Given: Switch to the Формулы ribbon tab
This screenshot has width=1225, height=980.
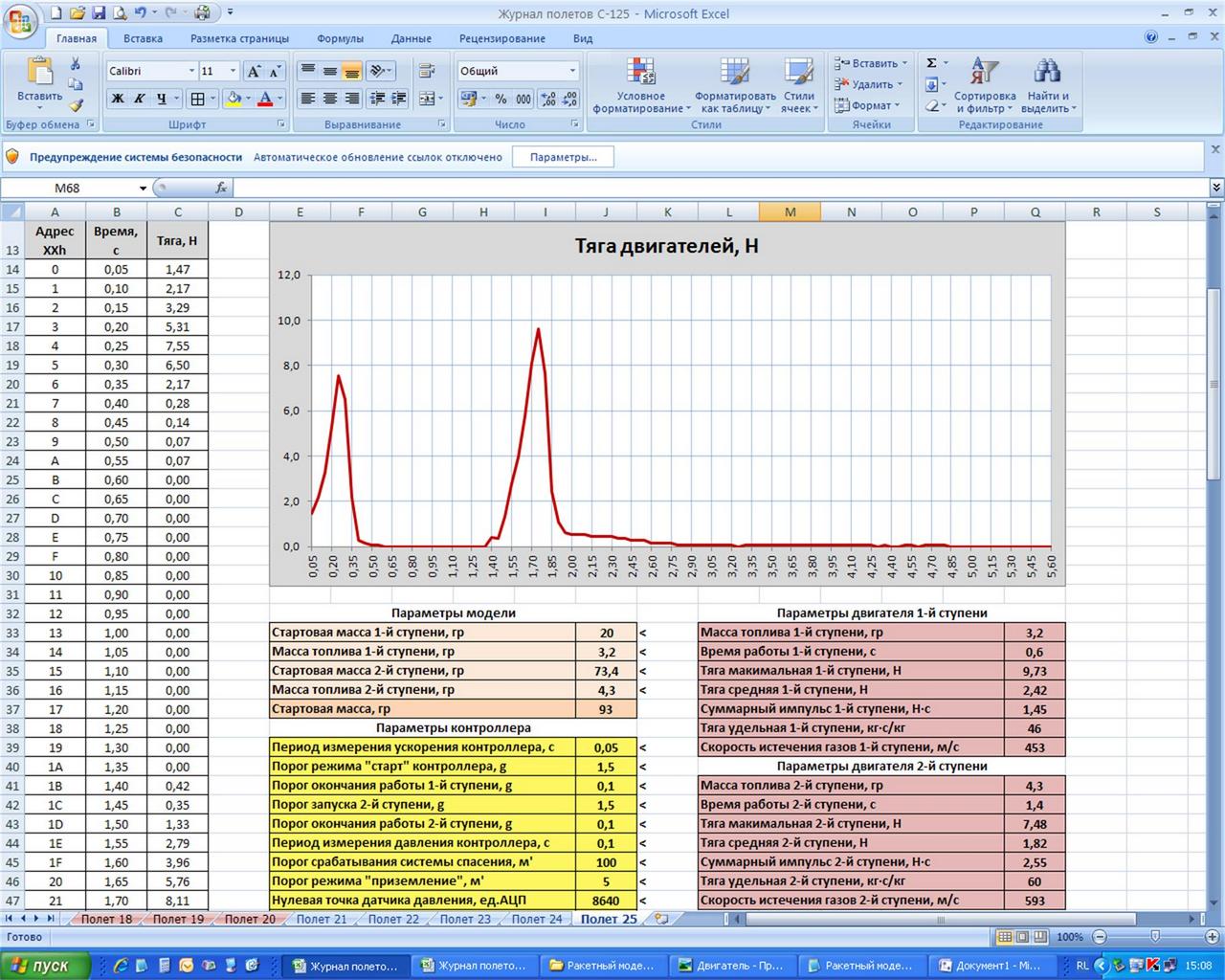Looking at the screenshot, I should (340, 38).
